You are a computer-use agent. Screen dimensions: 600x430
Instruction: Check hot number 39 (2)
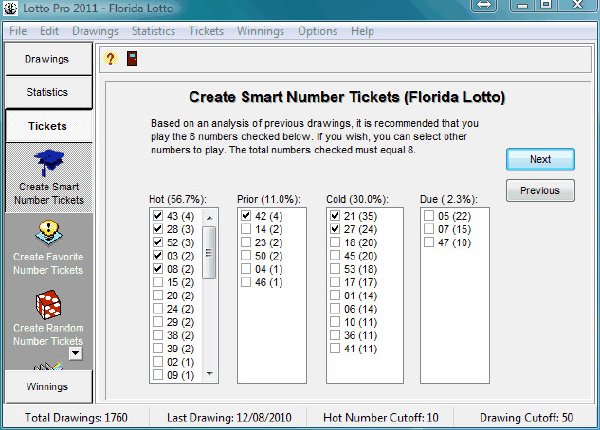(x=158, y=349)
